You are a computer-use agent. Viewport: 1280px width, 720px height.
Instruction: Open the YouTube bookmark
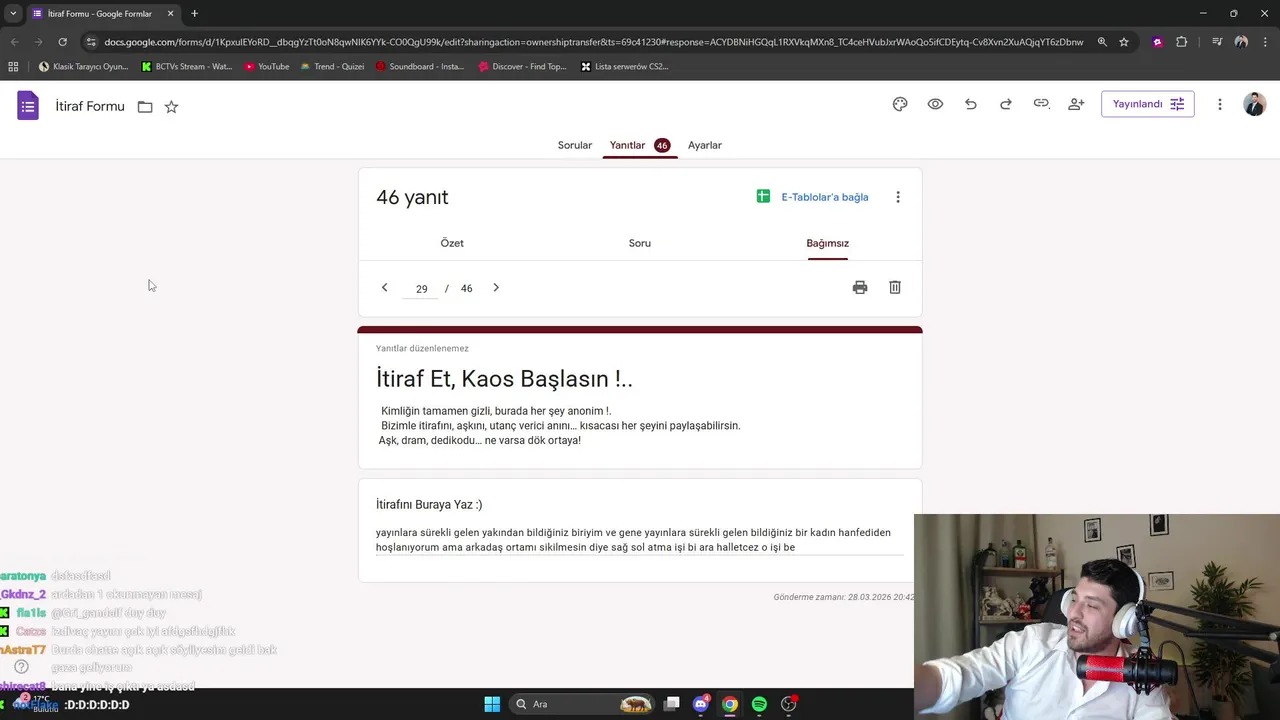click(267, 66)
